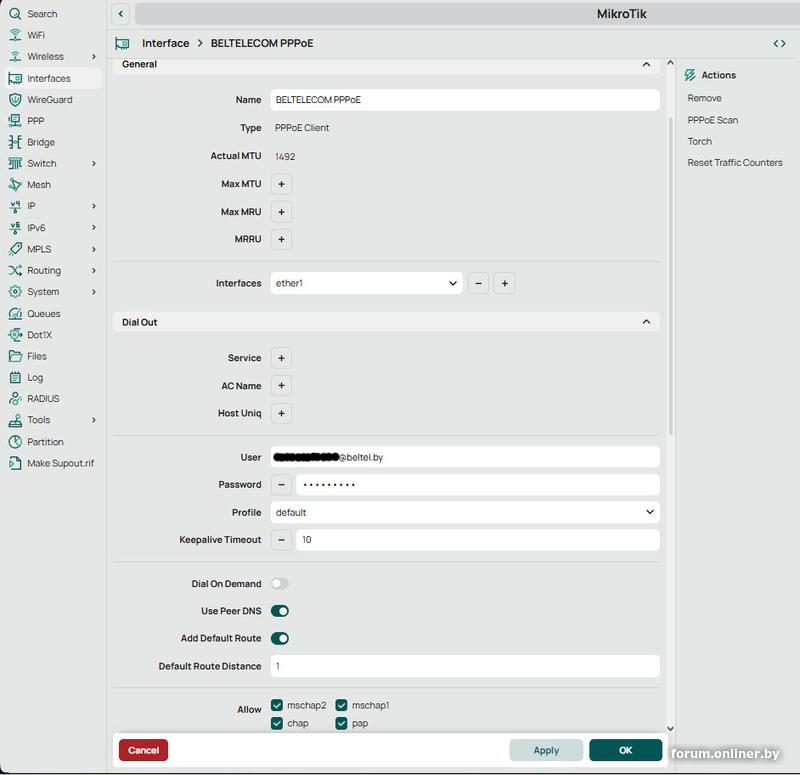Expand the Routing submenu
The height and width of the screenshot is (775, 800).
pos(94,270)
